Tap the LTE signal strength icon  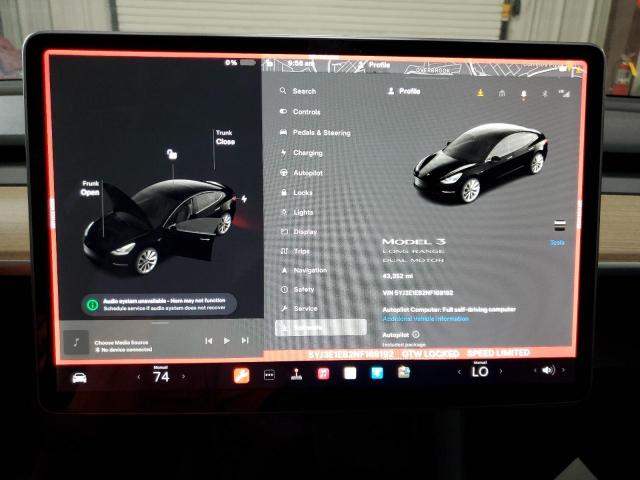tap(564, 94)
